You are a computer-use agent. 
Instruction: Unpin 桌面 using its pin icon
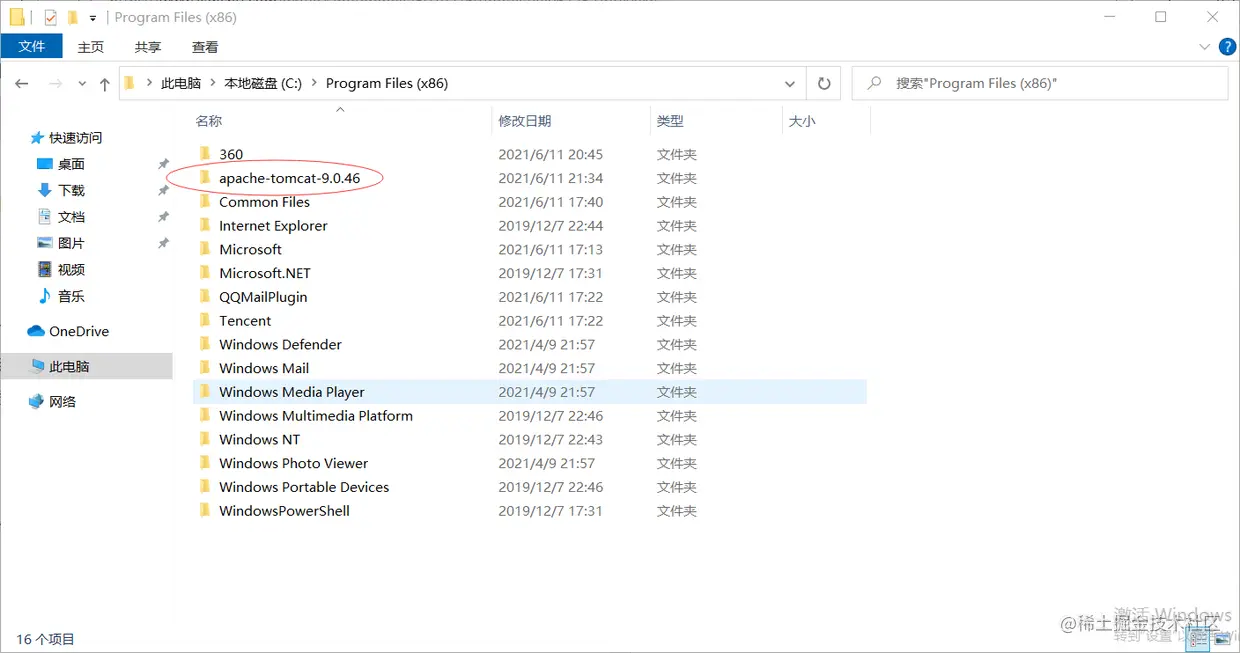(x=163, y=164)
